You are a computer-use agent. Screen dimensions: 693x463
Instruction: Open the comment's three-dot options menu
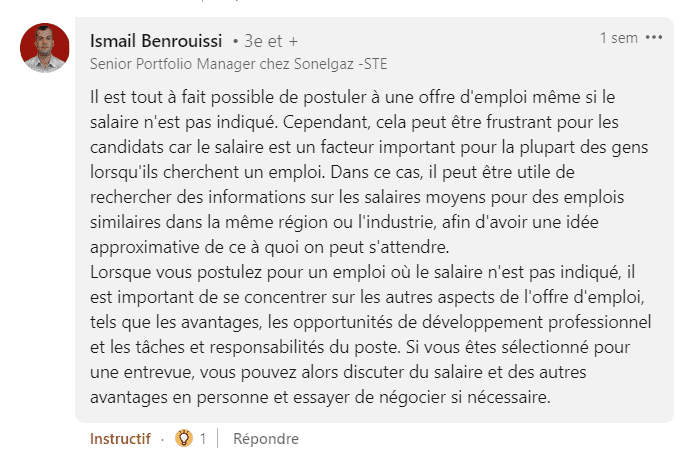pos(654,38)
